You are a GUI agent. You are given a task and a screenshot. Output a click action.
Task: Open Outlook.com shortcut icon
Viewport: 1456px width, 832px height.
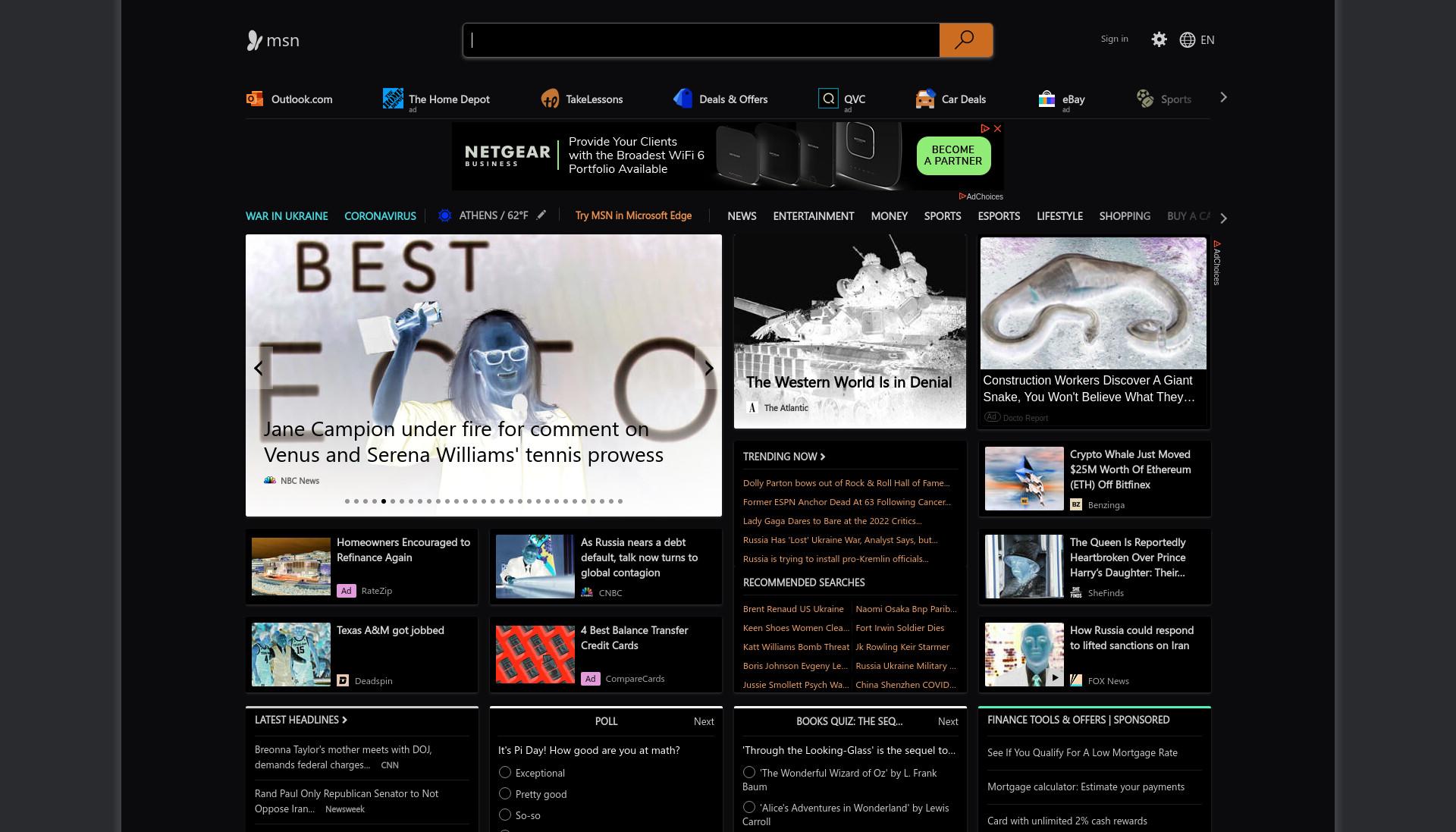coord(255,99)
